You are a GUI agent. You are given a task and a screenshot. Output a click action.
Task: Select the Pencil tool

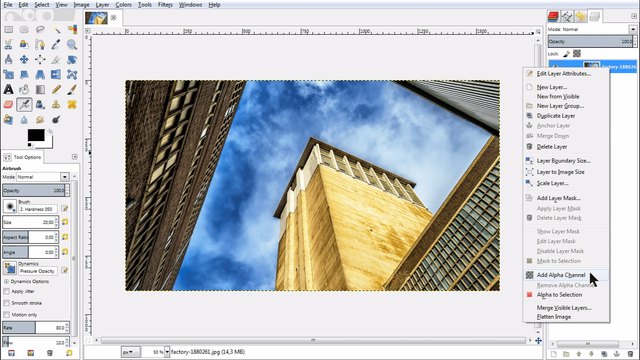point(56,89)
